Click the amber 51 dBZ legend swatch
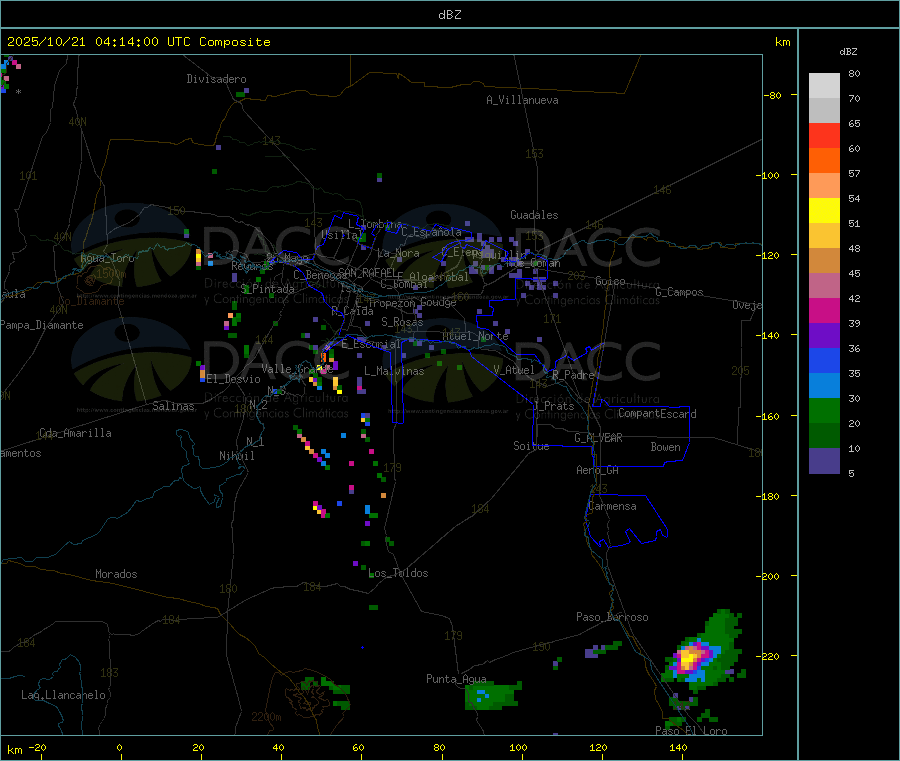Image resolution: width=900 pixels, height=761 pixels. 824,235
